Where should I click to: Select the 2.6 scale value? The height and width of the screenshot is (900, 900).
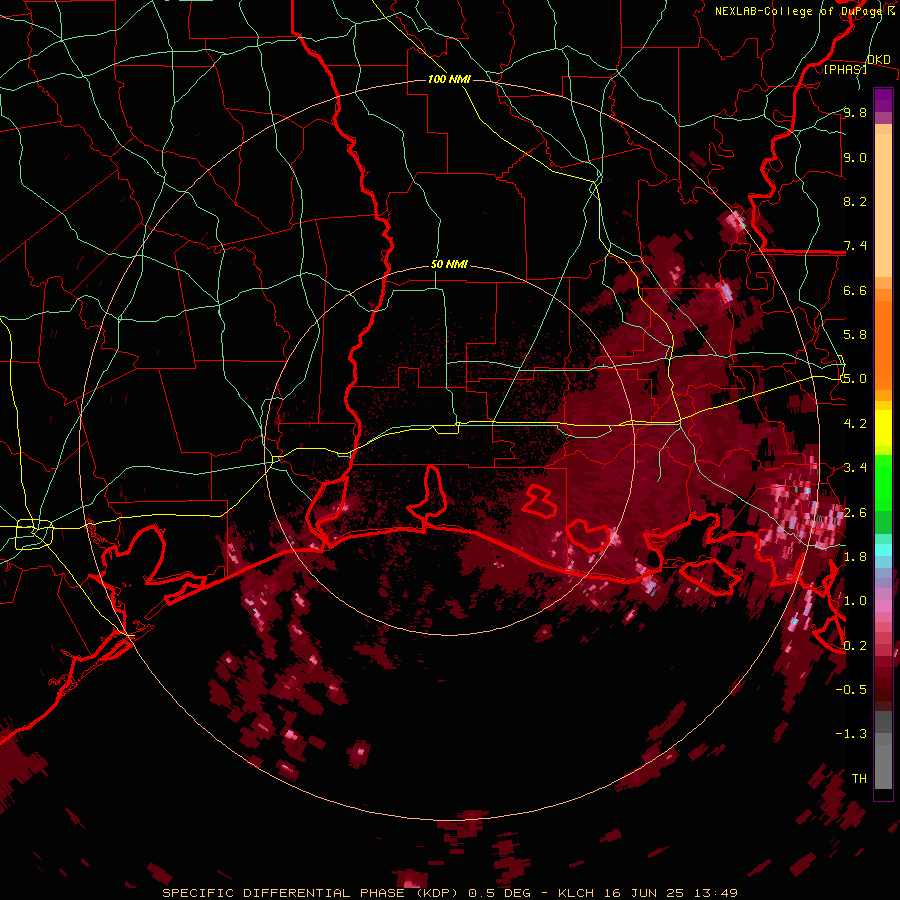(x=855, y=513)
